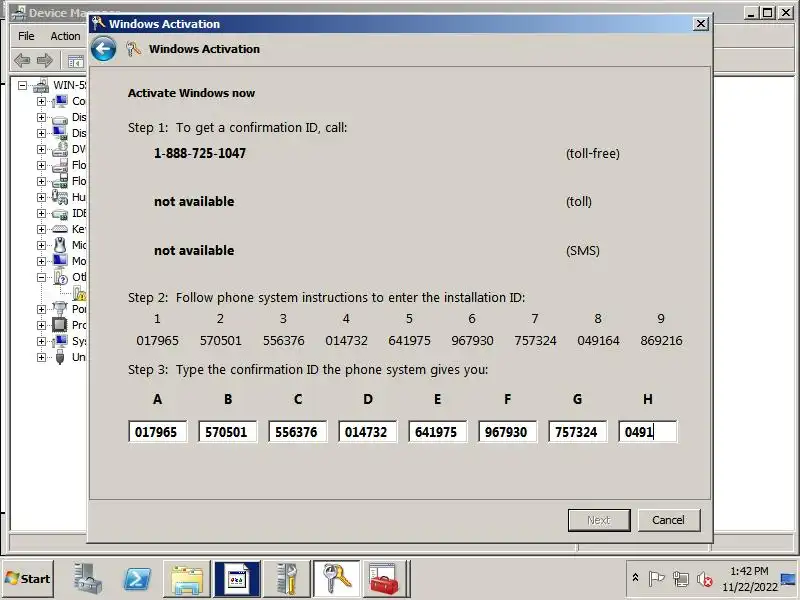Click confirmation ID field D
The image size is (800, 600).
tap(367, 432)
